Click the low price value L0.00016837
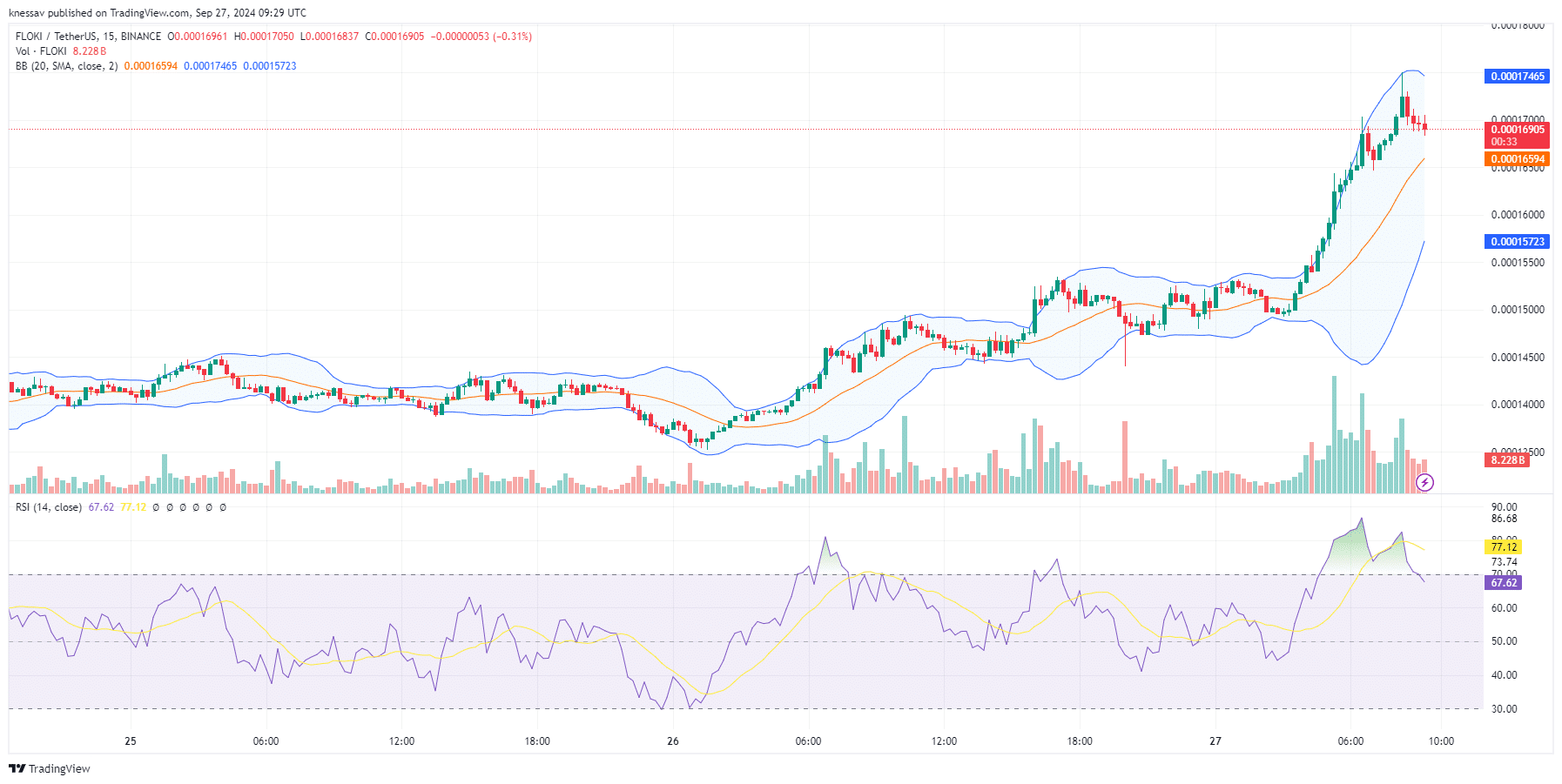1562x784 pixels. pyautogui.click(x=329, y=37)
